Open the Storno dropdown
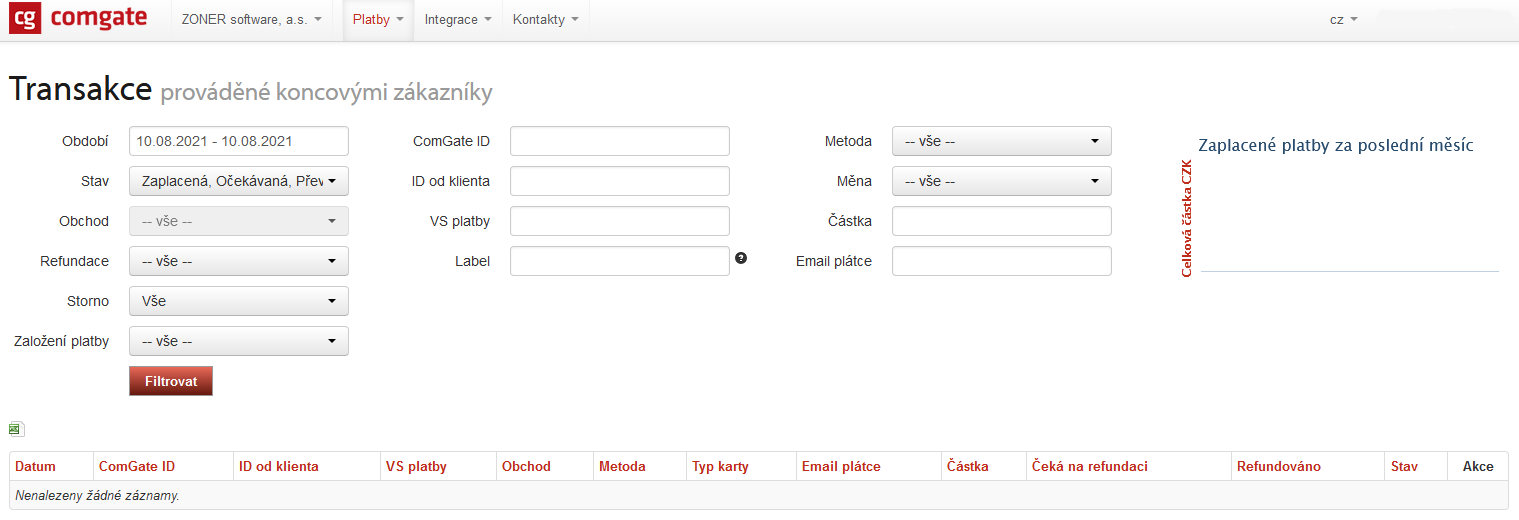The height and width of the screenshot is (520, 1519). [x=238, y=301]
